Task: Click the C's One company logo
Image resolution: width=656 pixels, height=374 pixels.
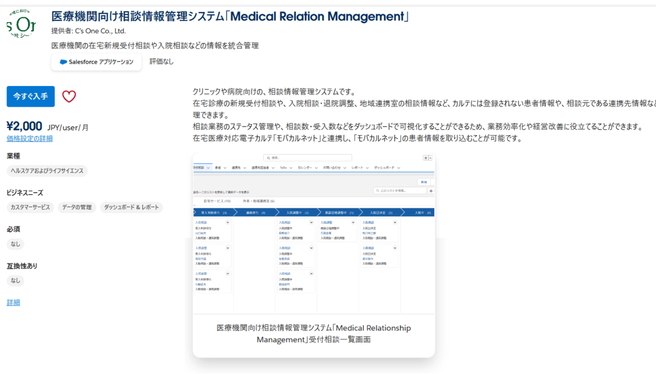Action: click(21, 24)
